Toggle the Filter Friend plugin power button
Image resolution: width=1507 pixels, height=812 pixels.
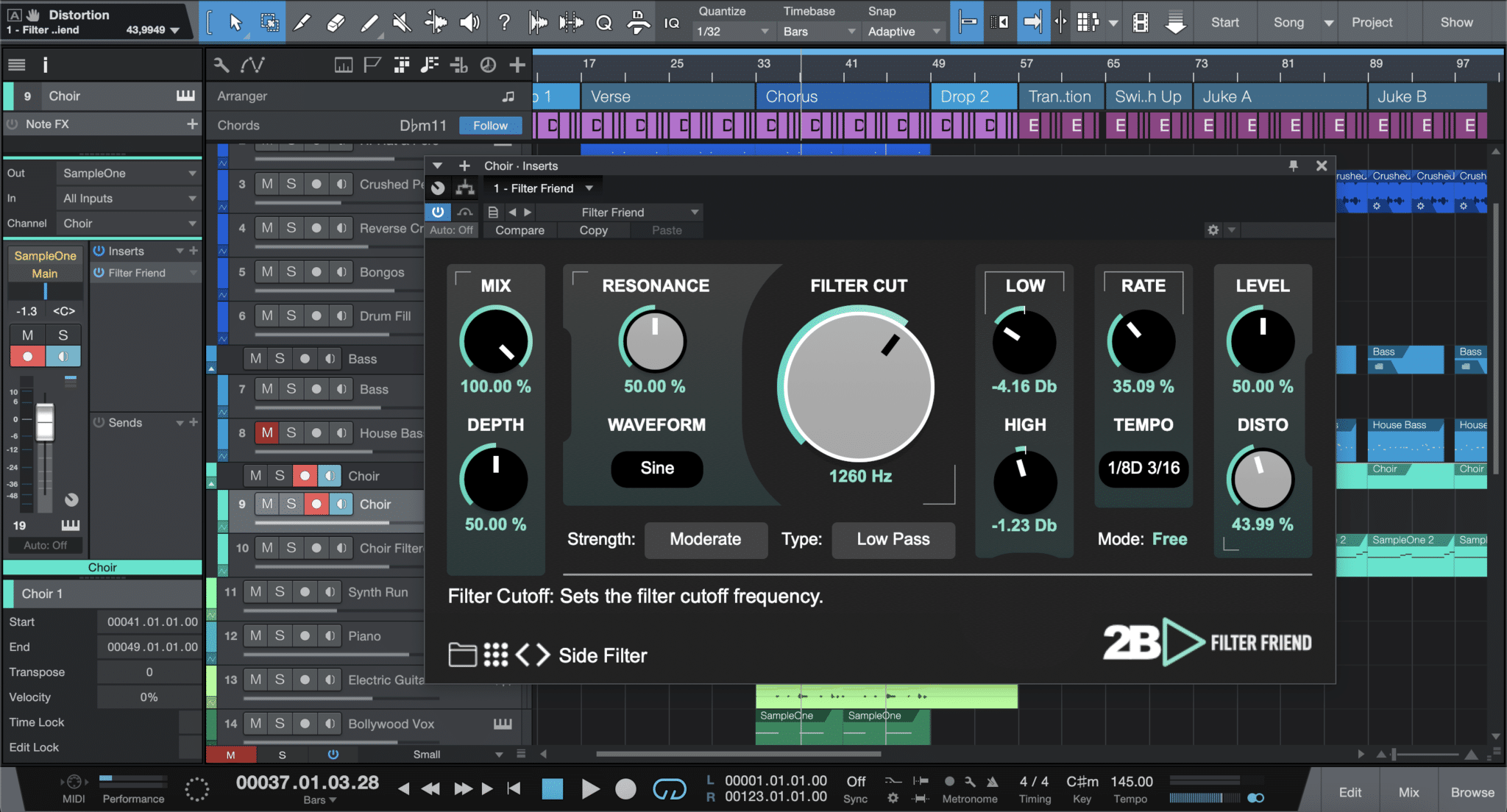tap(438, 212)
